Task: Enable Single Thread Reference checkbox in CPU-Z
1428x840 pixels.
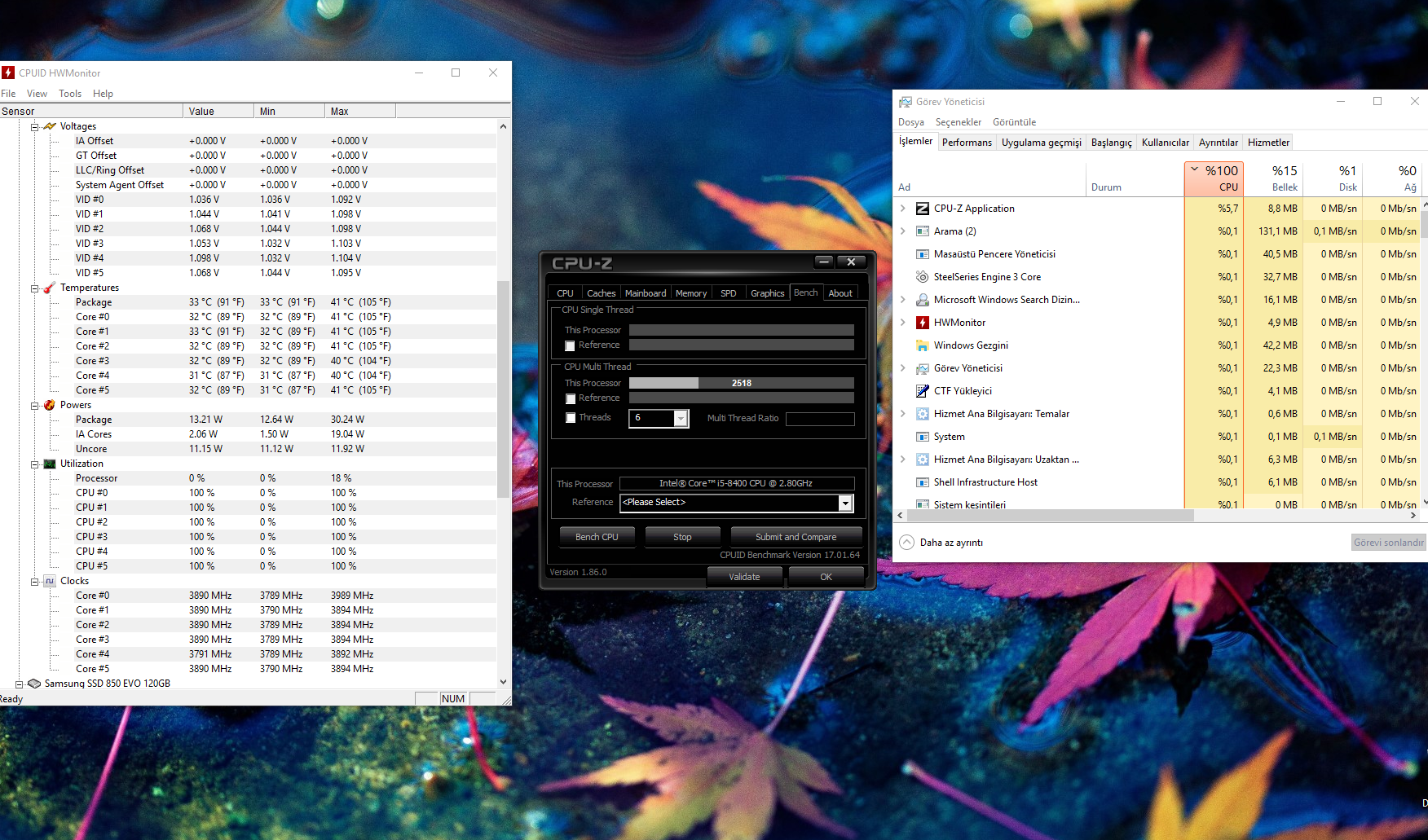Action: [x=571, y=346]
